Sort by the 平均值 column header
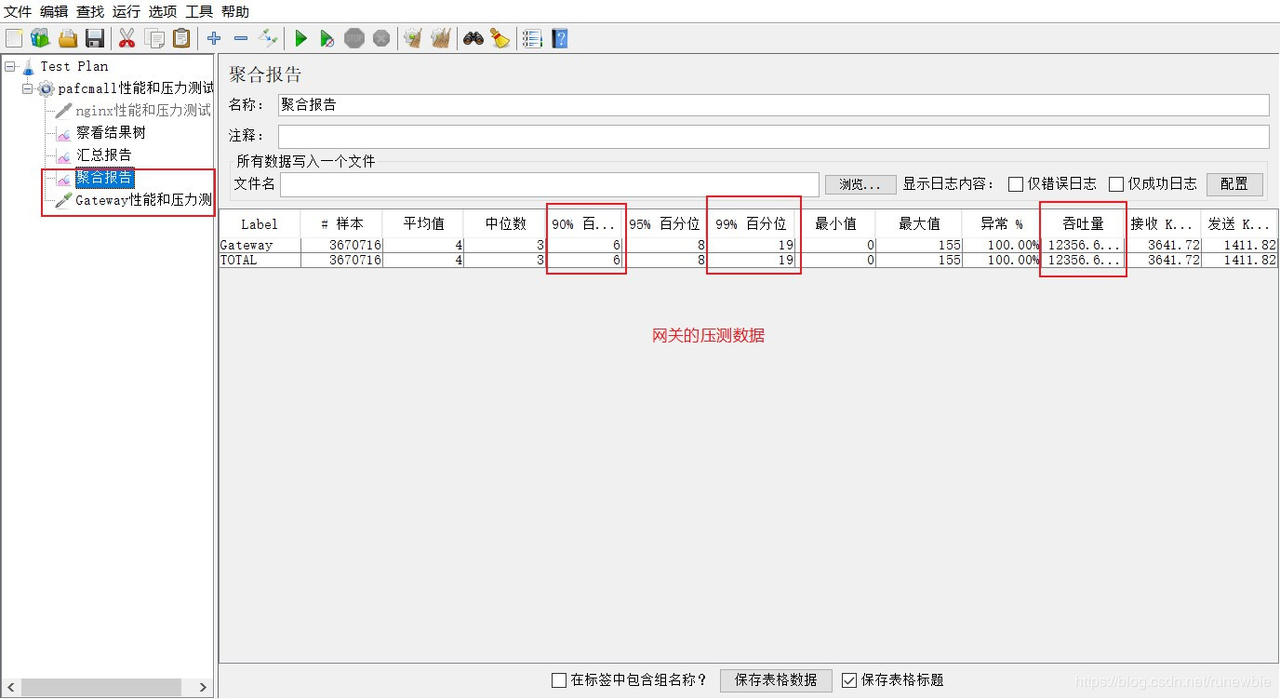 click(424, 224)
